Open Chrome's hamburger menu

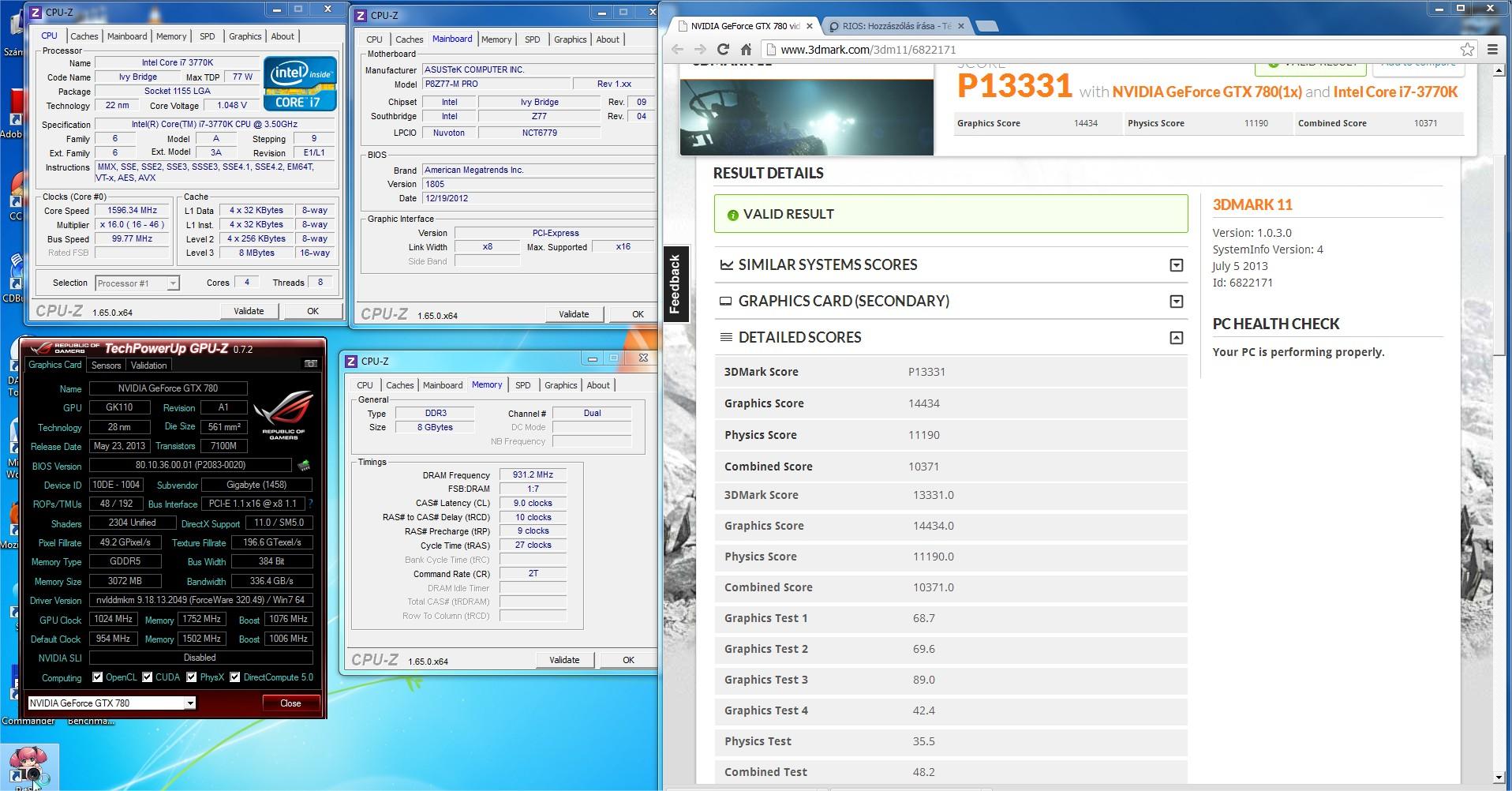click(1492, 49)
